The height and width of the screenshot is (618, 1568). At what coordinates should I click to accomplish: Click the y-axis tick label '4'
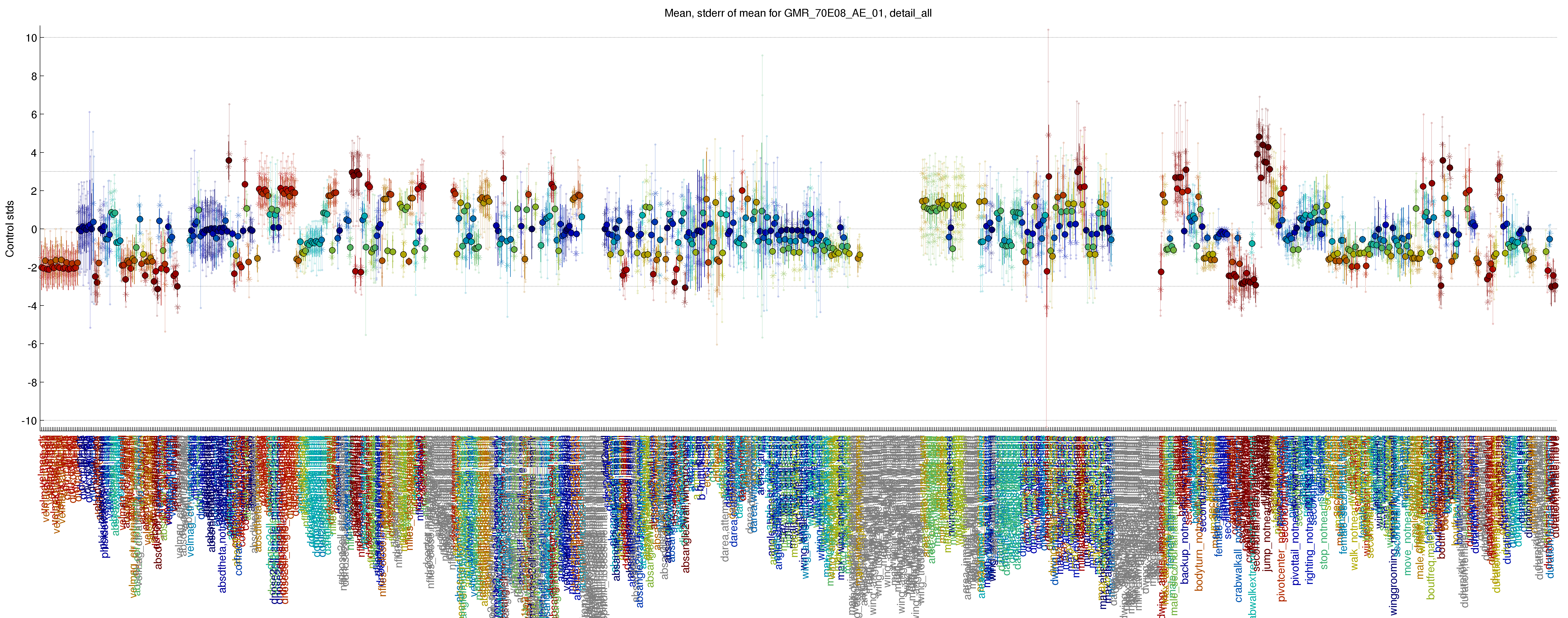tap(34, 153)
